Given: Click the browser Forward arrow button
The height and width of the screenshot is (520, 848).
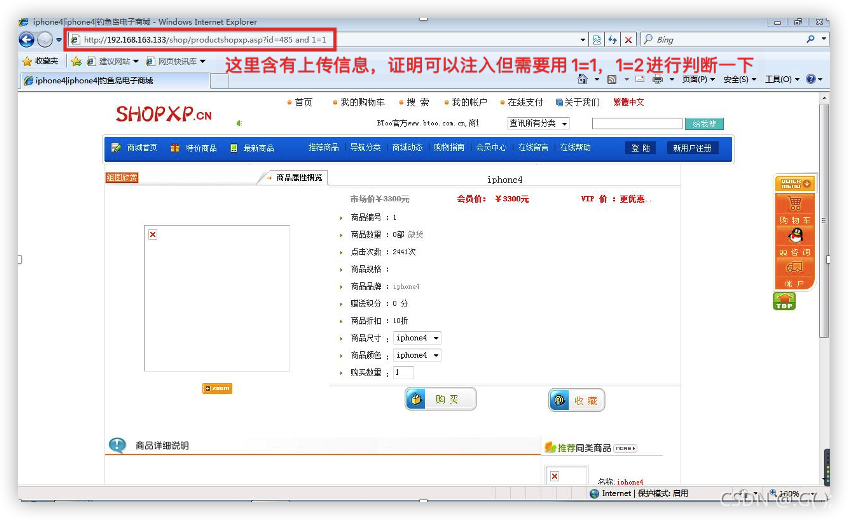Looking at the screenshot, I should (x=45, y=39).
